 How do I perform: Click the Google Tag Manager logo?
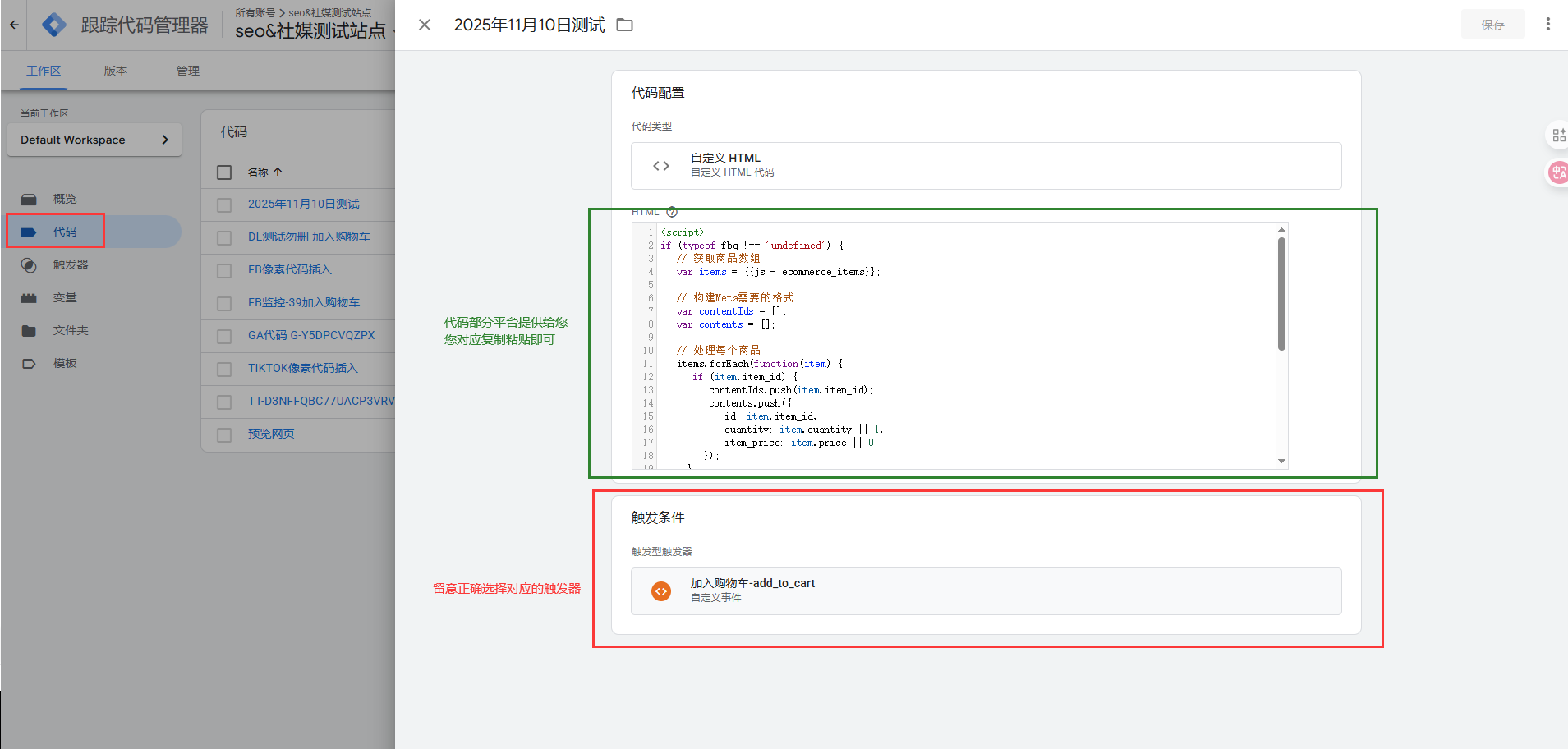[54, 25]
